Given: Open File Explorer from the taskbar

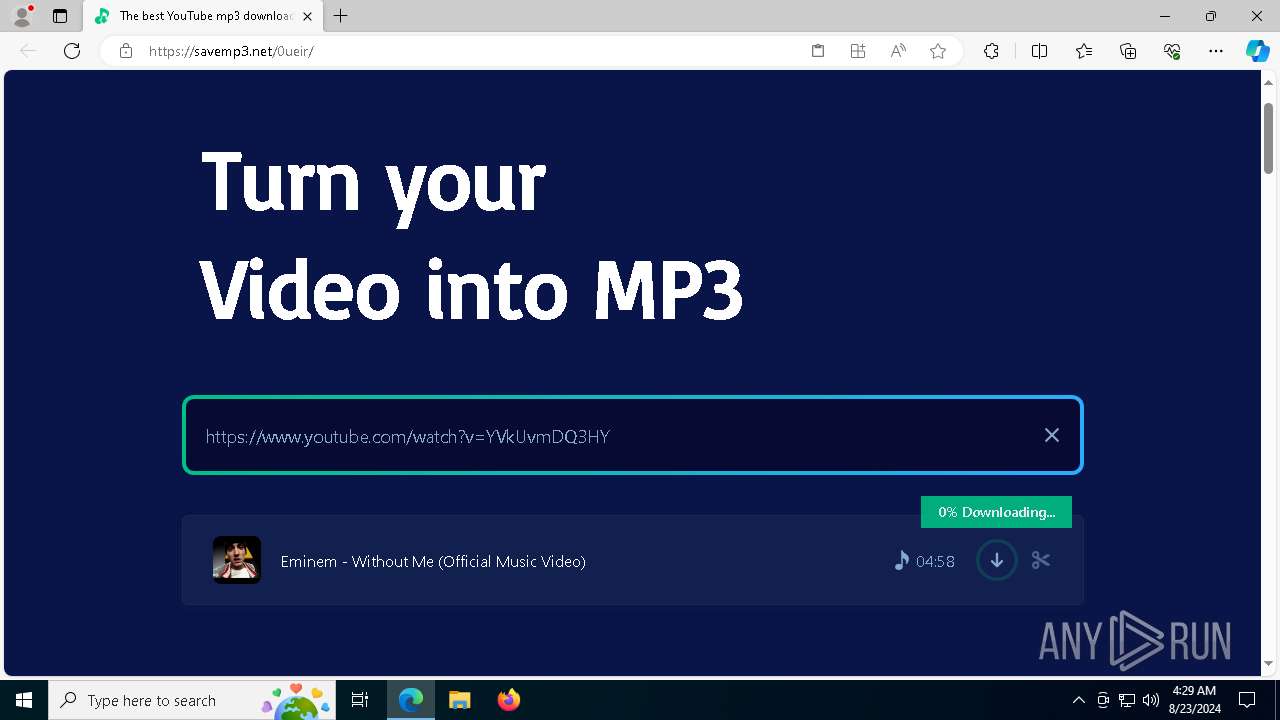Looking at the screenshot, I should pos(459,700).
